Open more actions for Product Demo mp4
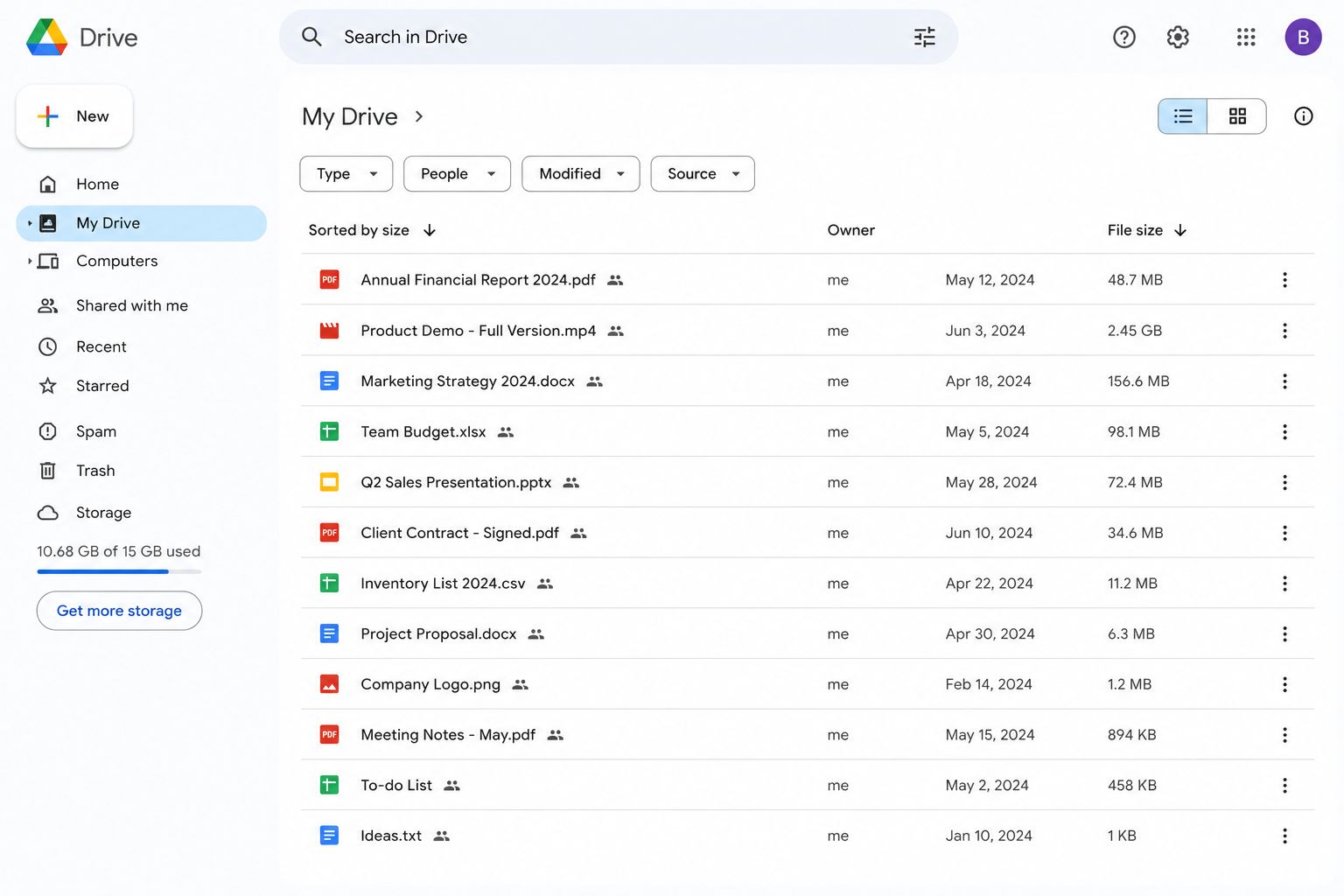 1284,331
